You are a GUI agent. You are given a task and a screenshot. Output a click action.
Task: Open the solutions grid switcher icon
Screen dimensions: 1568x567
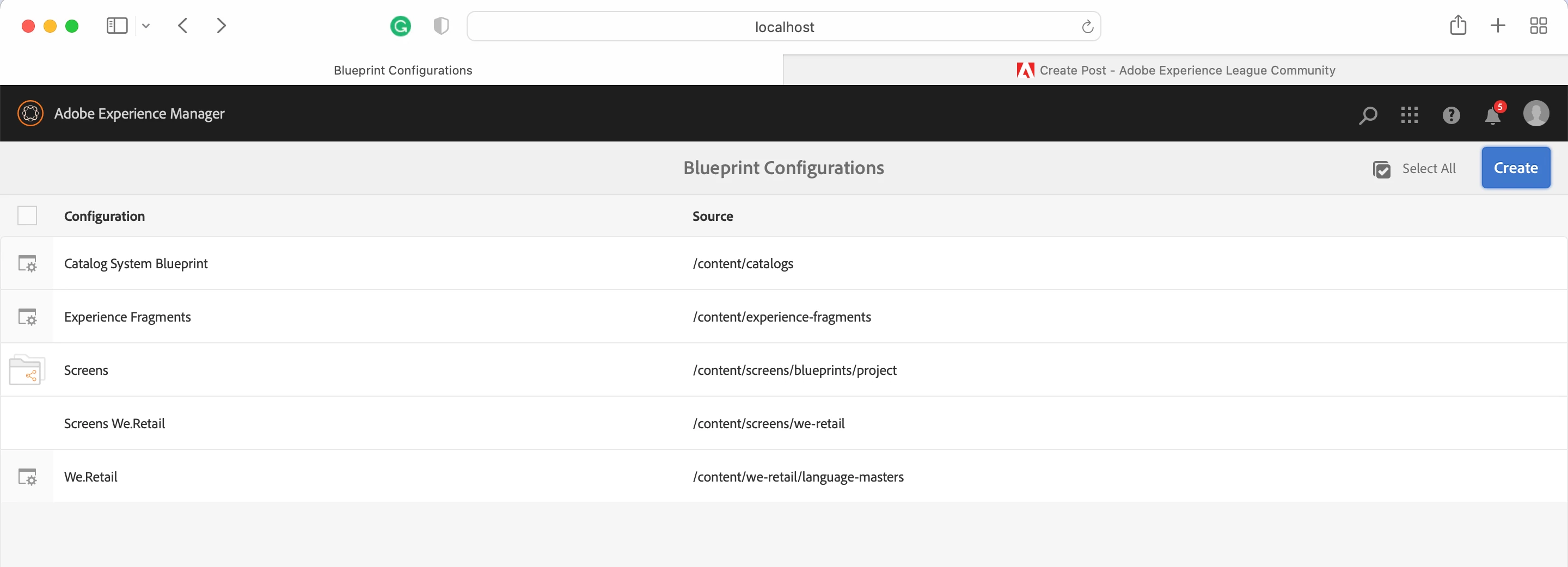tap(1409, 115)
